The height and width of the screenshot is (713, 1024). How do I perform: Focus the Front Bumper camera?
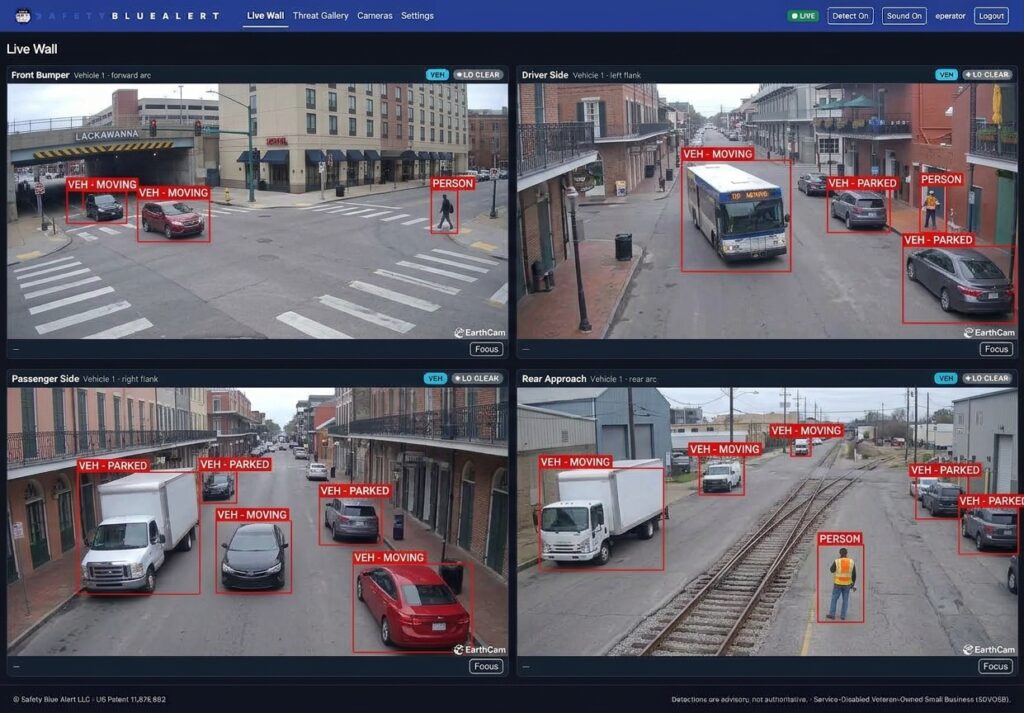(x=487, y=349)
